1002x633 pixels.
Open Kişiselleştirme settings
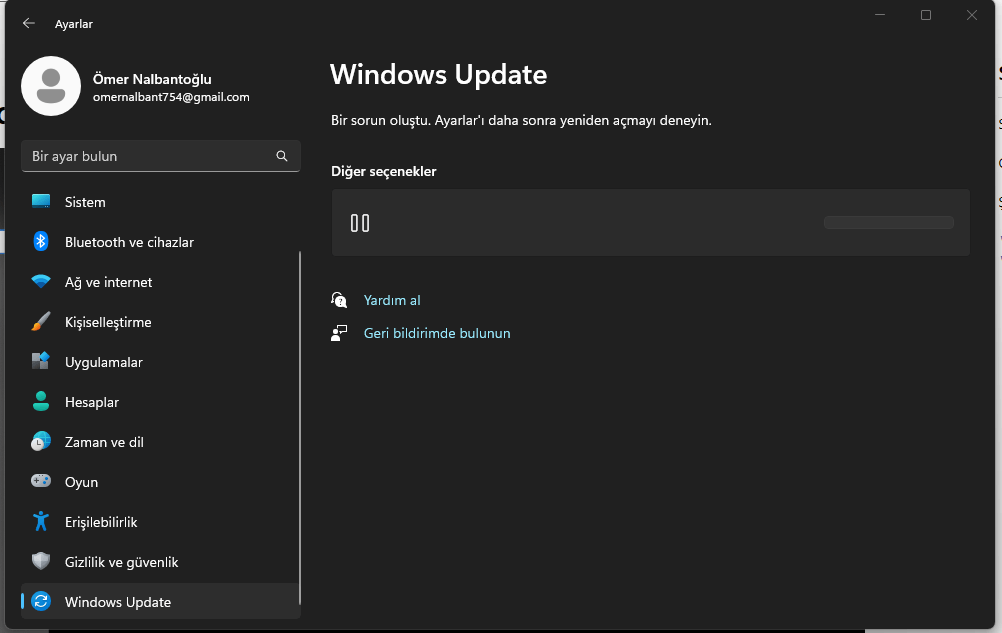tap(161, 322)
